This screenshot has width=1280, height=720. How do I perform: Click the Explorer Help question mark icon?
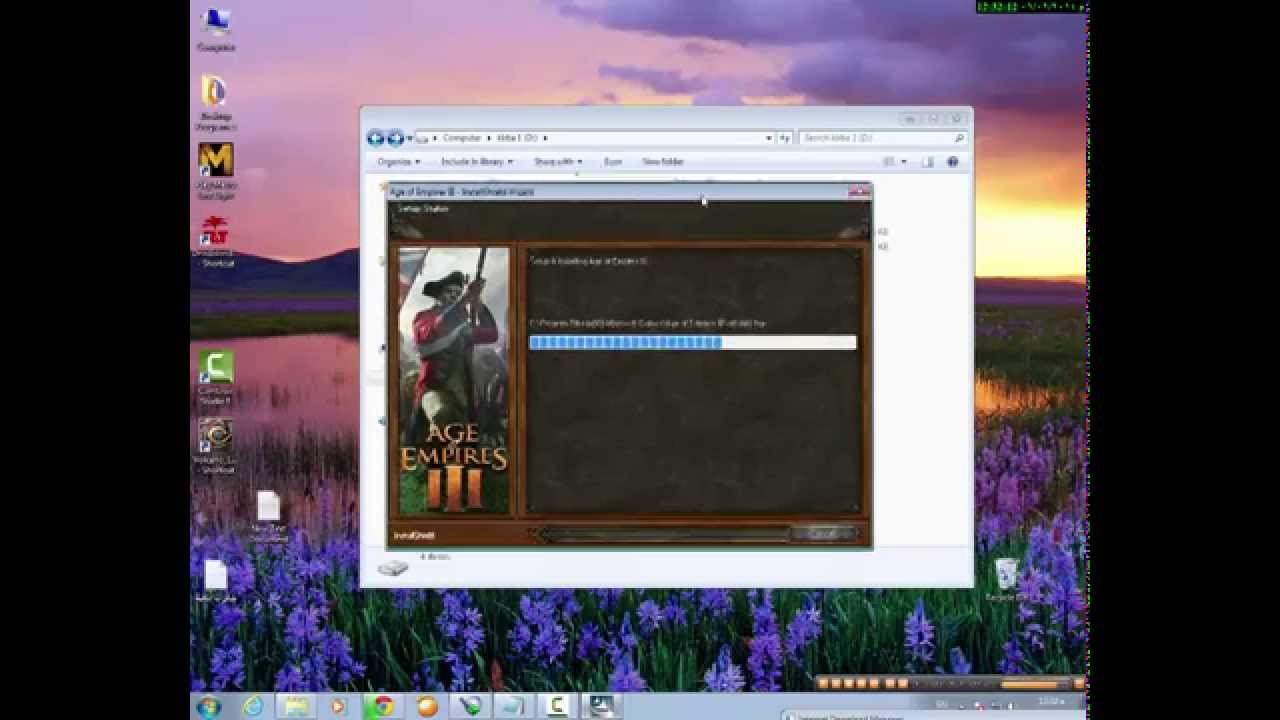pyautogui.click(x=952, y=162)
